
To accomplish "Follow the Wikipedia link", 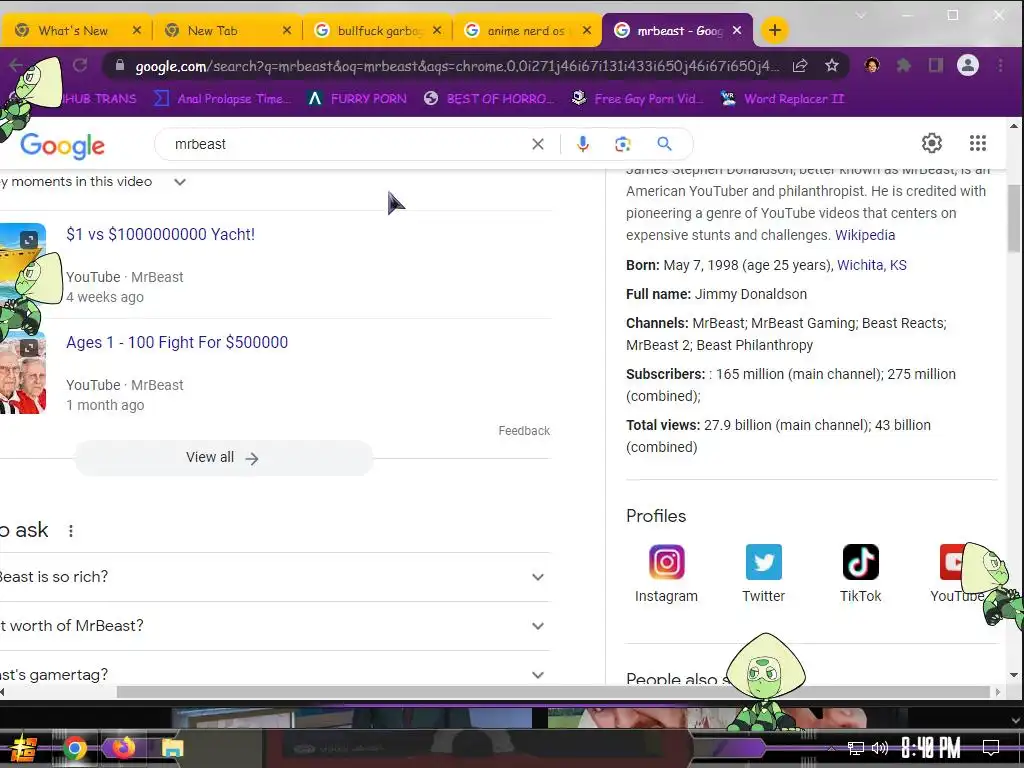I will point(865,235).
